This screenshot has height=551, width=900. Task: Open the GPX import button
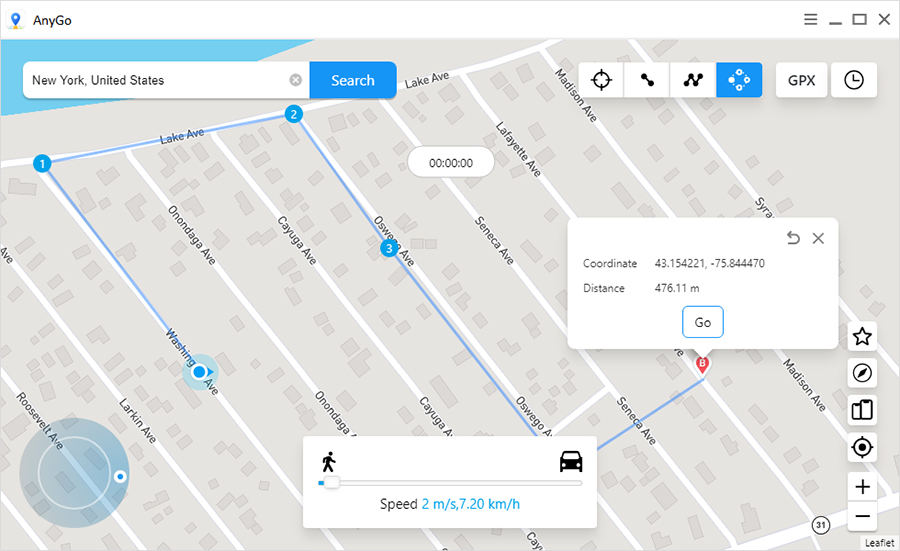[x=801, y=80]
